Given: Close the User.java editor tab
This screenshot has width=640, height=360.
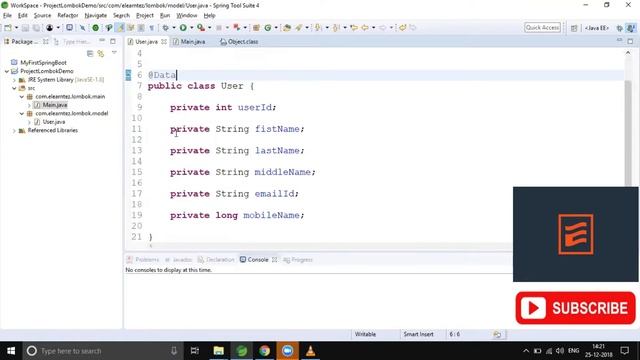Looking at the screenshot, I should 164,42.
